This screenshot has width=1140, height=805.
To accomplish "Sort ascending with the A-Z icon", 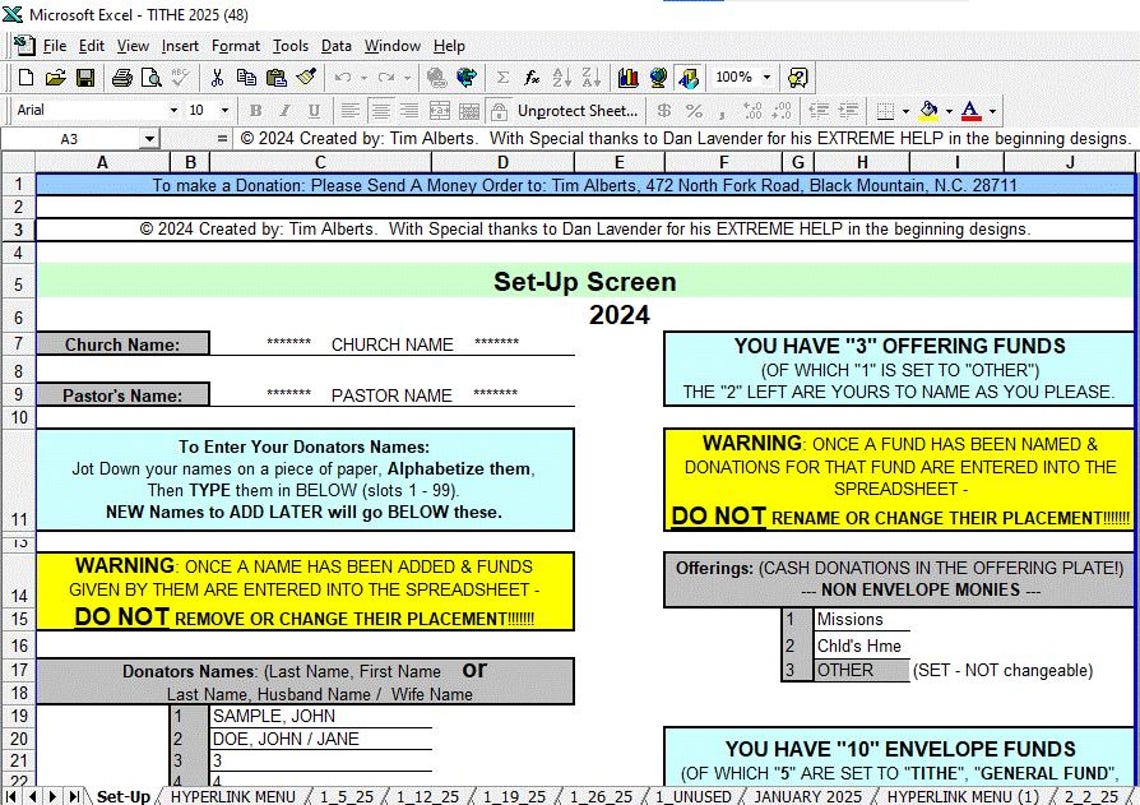I will click(x=560, y=77).
